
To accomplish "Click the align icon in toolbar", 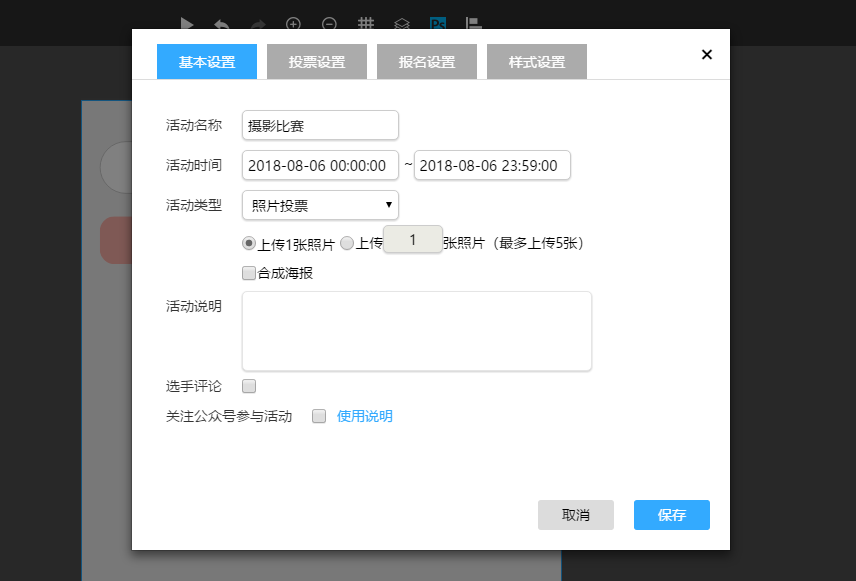I will pyautogui.click(x=473, y=24).
